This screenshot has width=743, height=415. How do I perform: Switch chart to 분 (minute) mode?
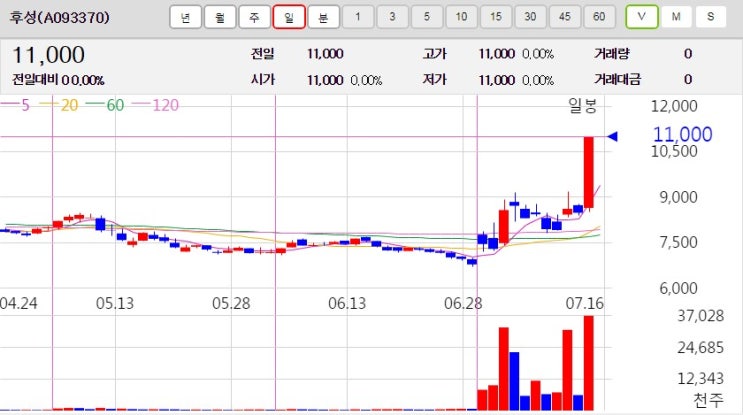pos(324,17)
